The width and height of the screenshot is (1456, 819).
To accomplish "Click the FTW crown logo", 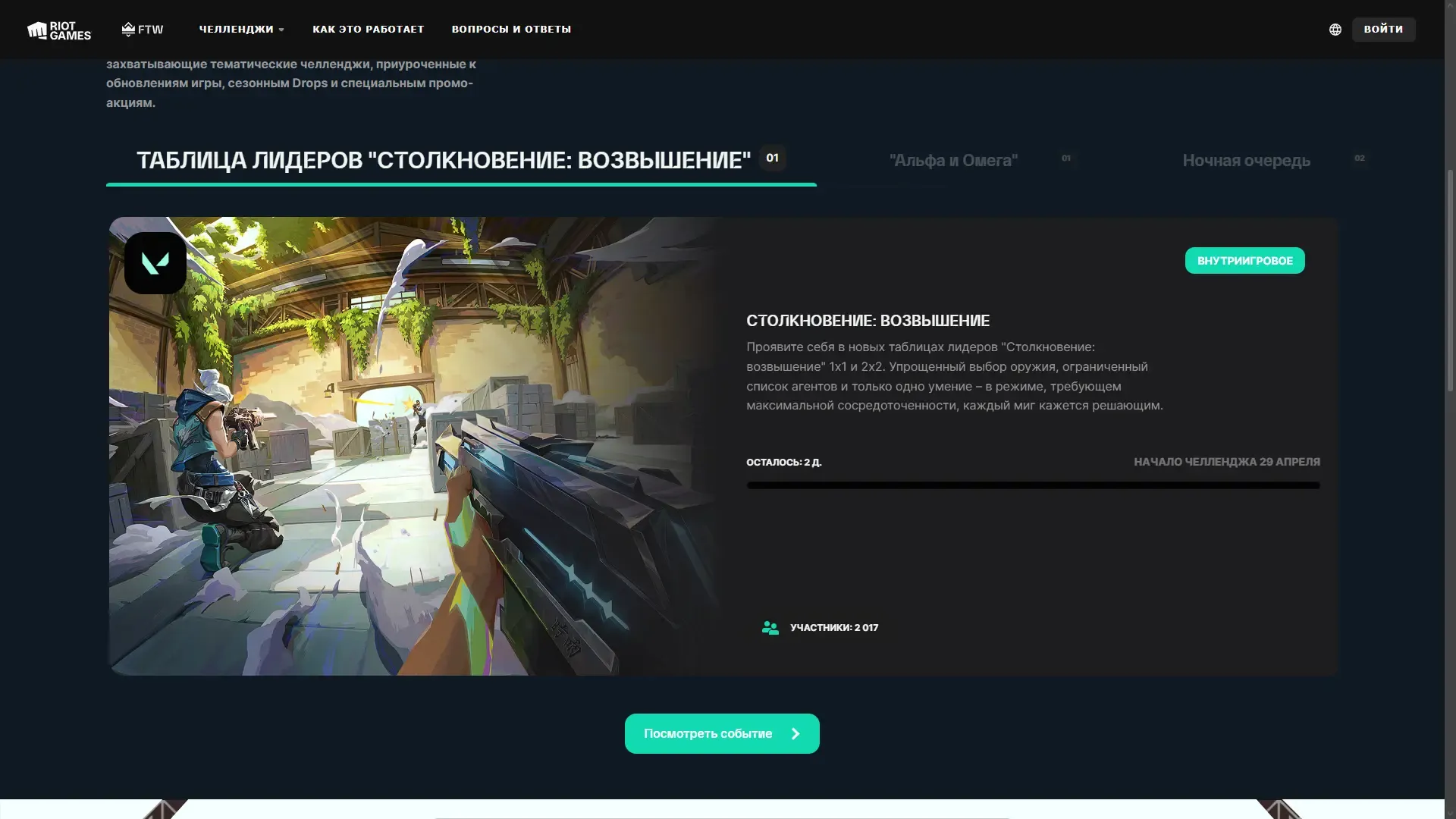I will [x=143, y=30].
